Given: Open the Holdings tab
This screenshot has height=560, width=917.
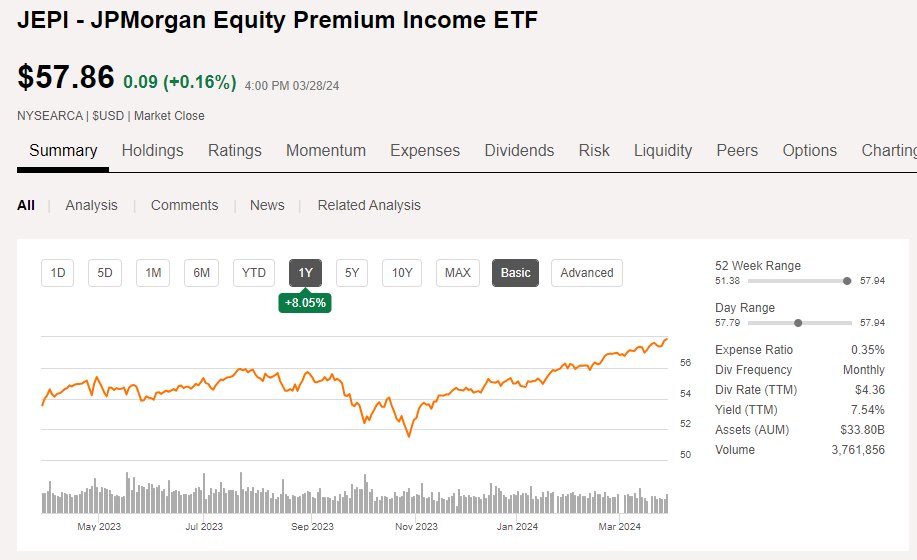Looking at the screenshot, I should pyautogui.click(x=152, y=151).
